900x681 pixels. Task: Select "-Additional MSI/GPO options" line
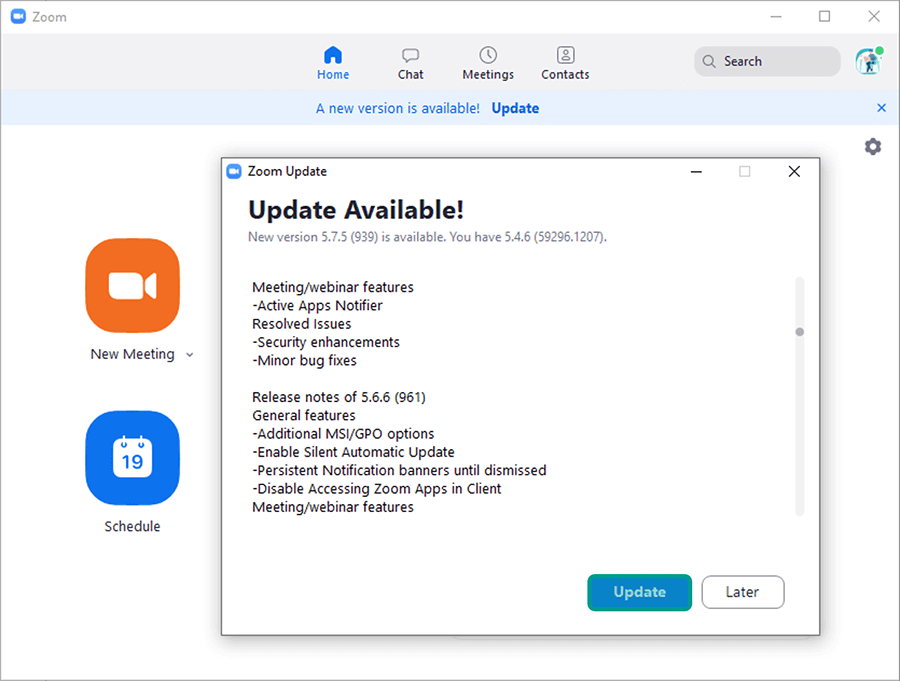[343, 434]
